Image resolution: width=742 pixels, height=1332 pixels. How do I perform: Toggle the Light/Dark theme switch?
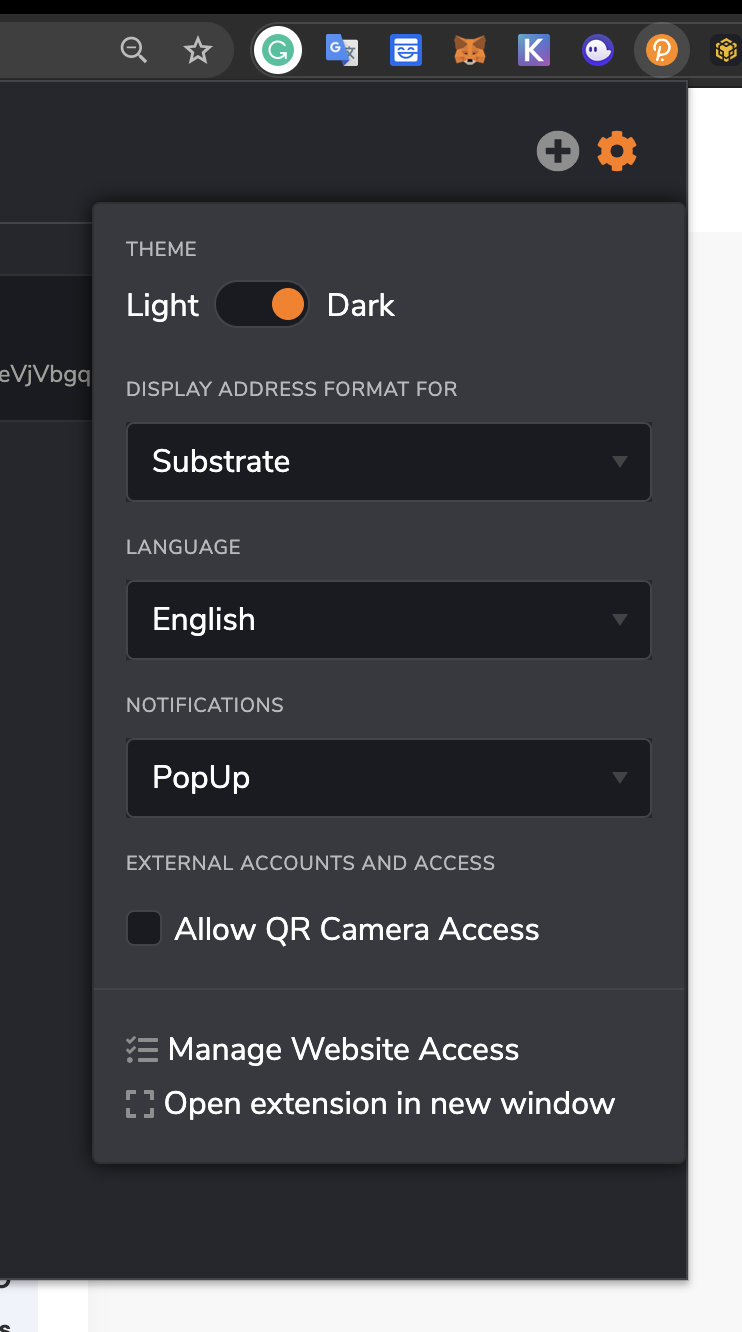[262, 305]
